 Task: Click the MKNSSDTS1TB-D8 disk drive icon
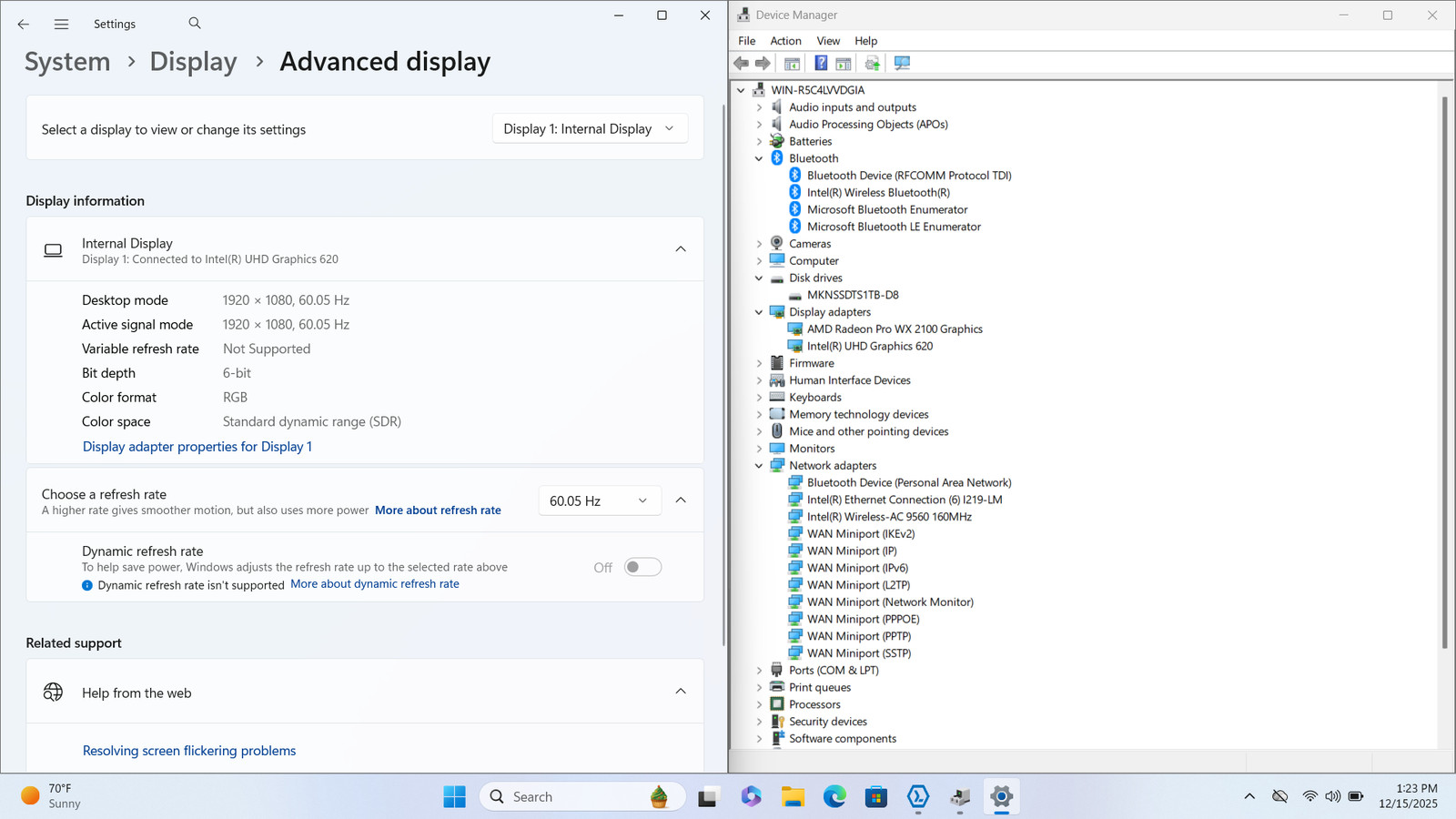795,295
